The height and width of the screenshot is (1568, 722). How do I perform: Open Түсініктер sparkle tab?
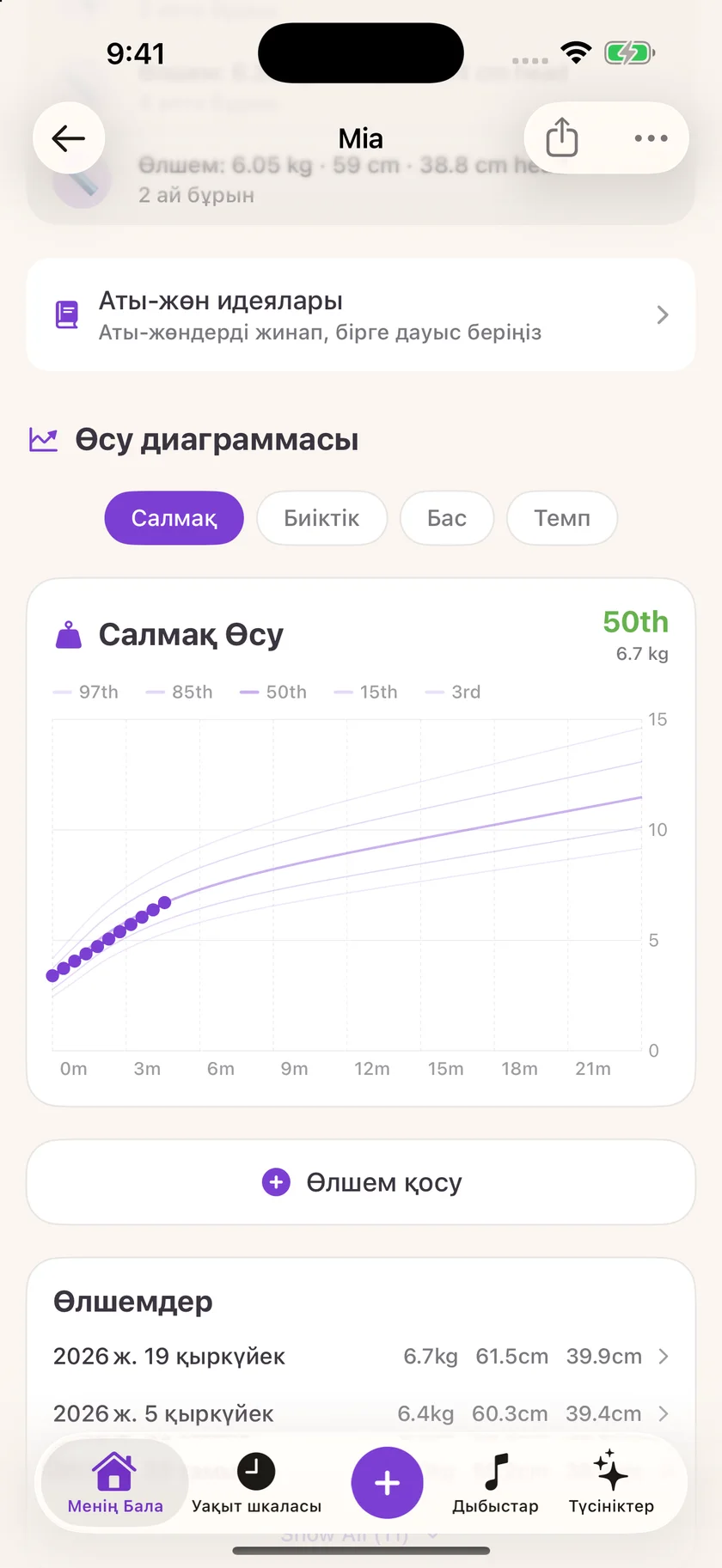tap(611, 1483)
